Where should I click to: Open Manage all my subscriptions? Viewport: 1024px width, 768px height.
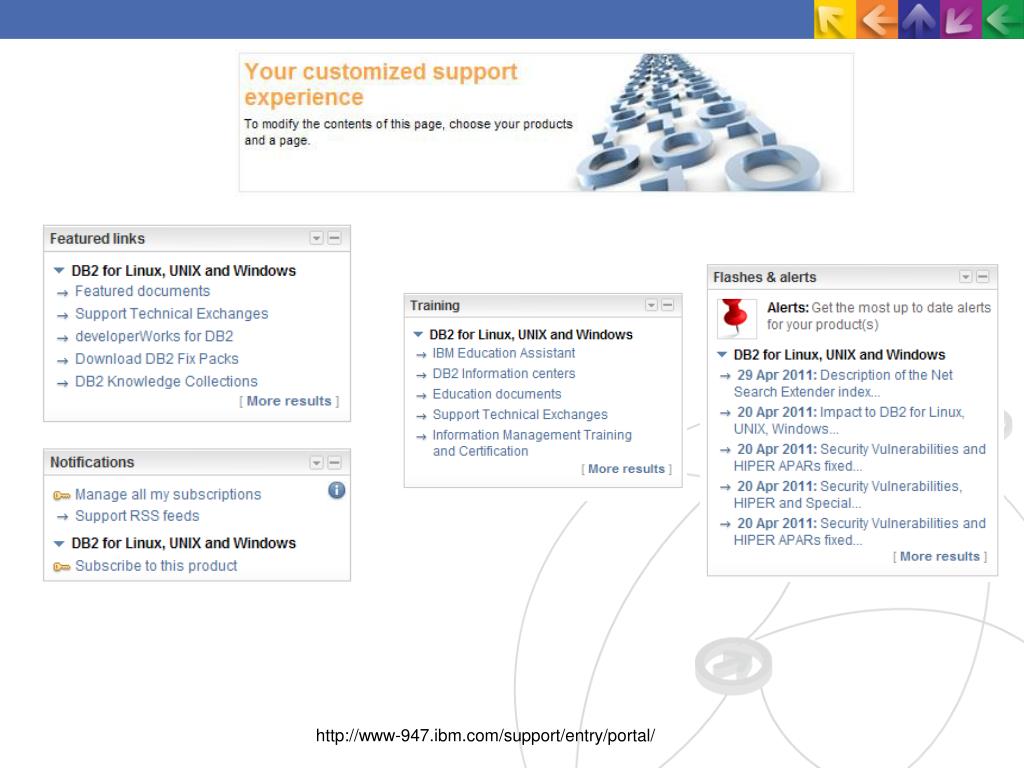[x=168, y=494]
